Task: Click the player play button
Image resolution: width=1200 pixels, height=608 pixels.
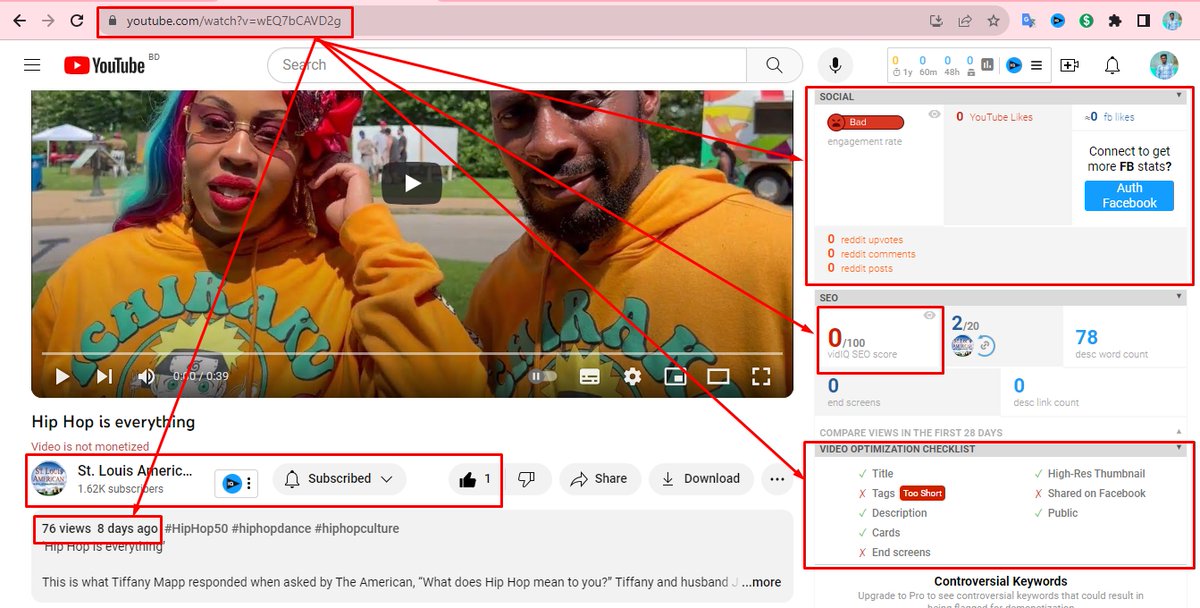Action: coord(62,376)
